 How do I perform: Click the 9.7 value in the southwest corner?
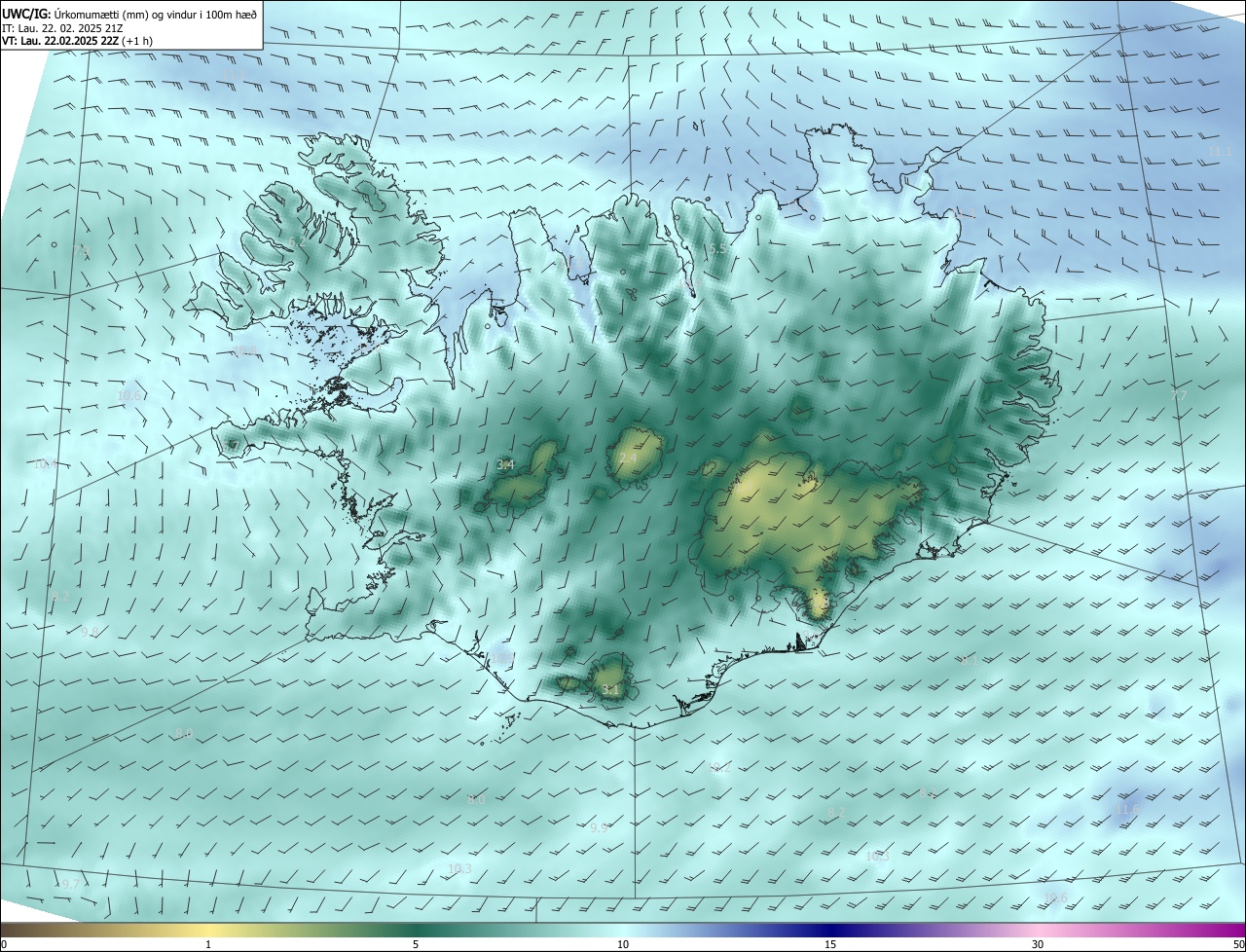[69, 884]
